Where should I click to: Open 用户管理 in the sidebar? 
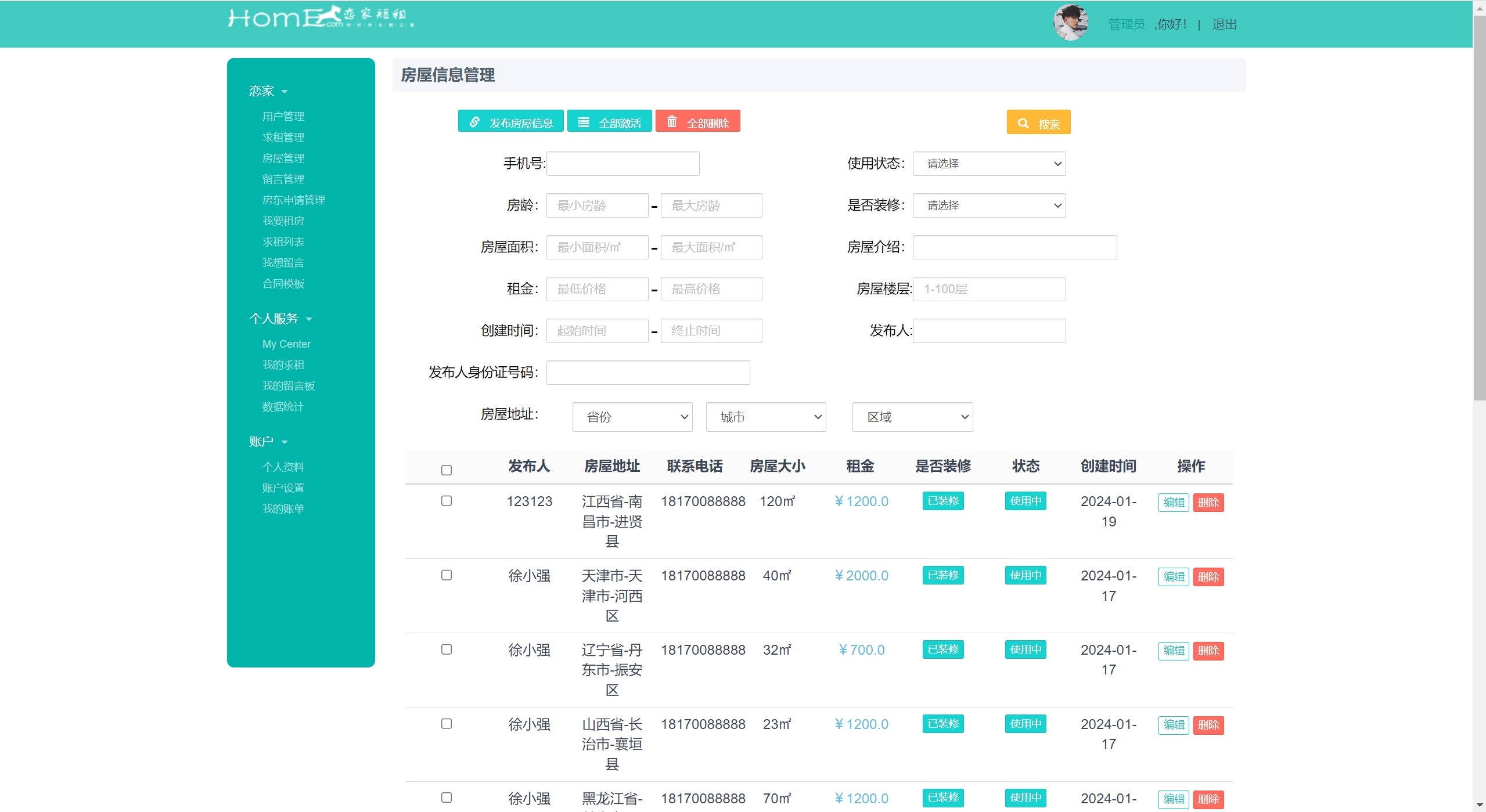coord(283,117)
